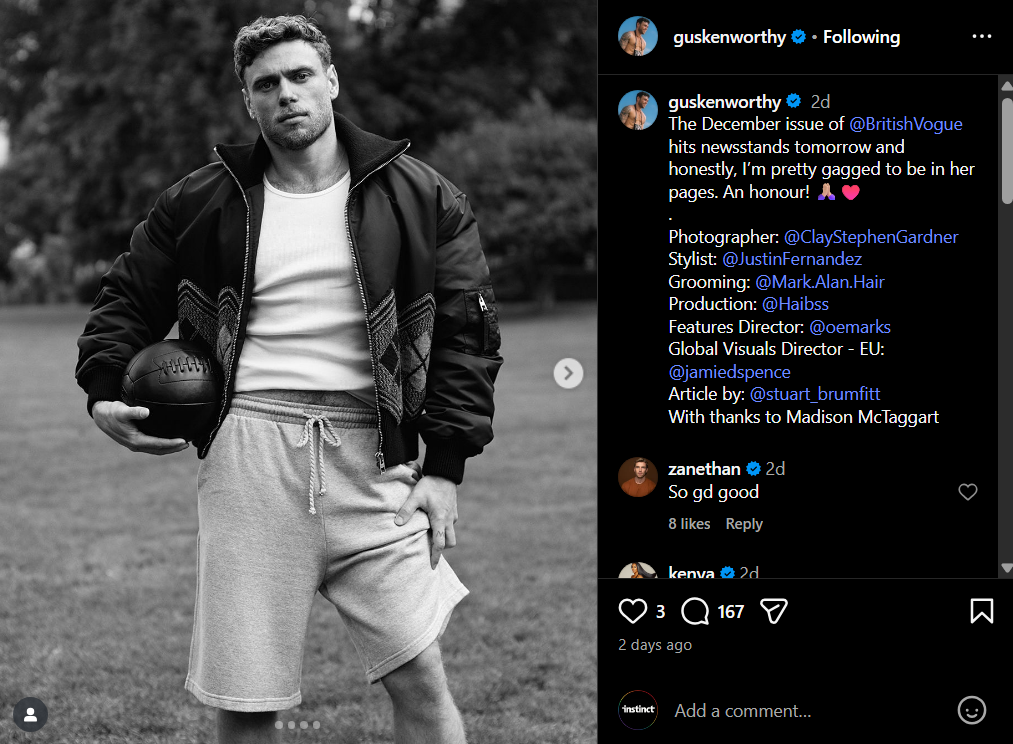Visit @ClayStephenGardner photographer profile
The height and width of the screenshot is (744, 1013).
[871, 237]
